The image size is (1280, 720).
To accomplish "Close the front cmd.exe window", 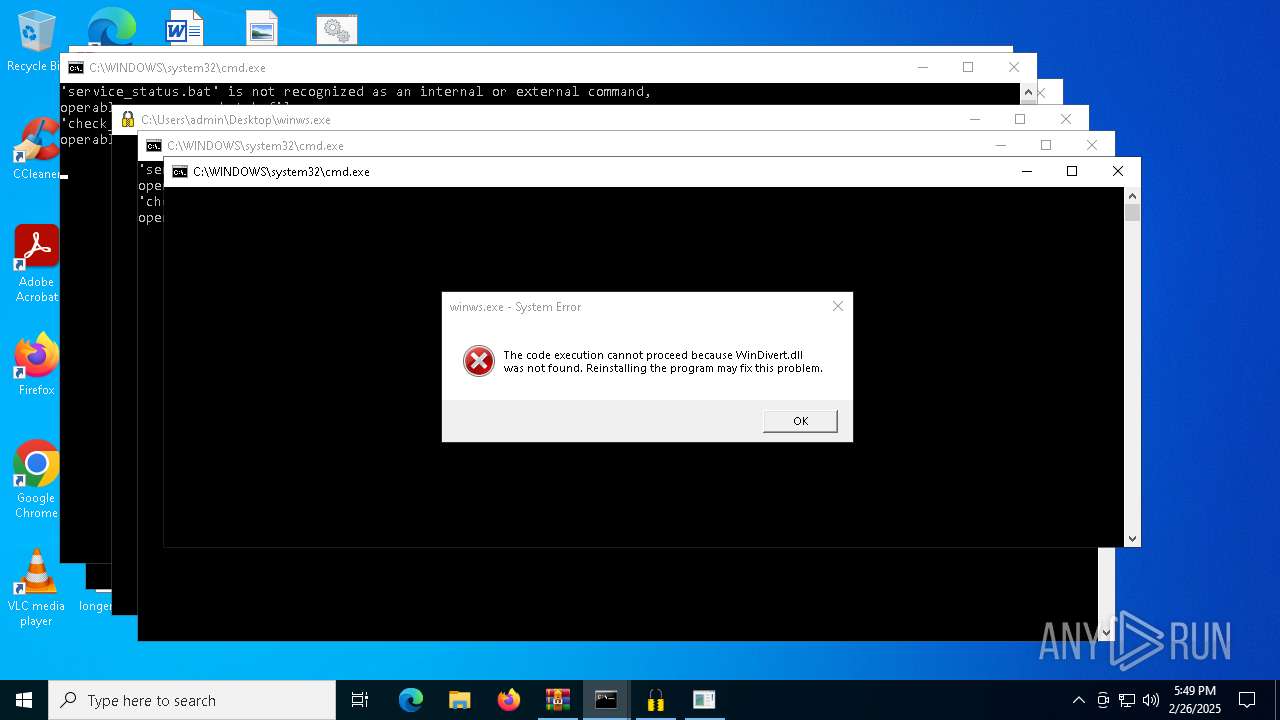I will 1118,171.
